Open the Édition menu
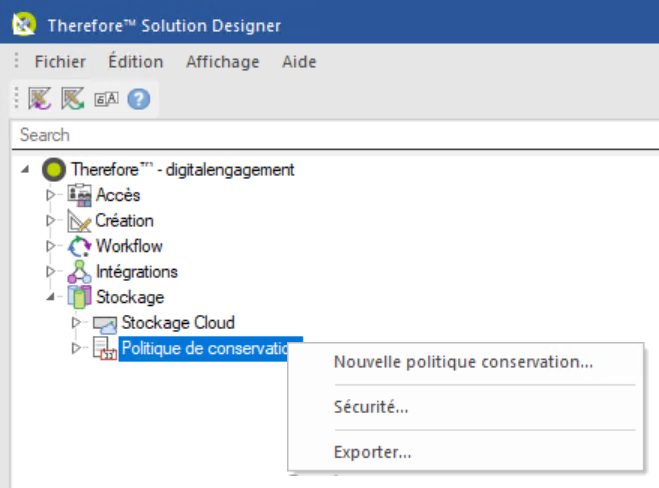The image size is (659, 488). (x=136, y=62)
